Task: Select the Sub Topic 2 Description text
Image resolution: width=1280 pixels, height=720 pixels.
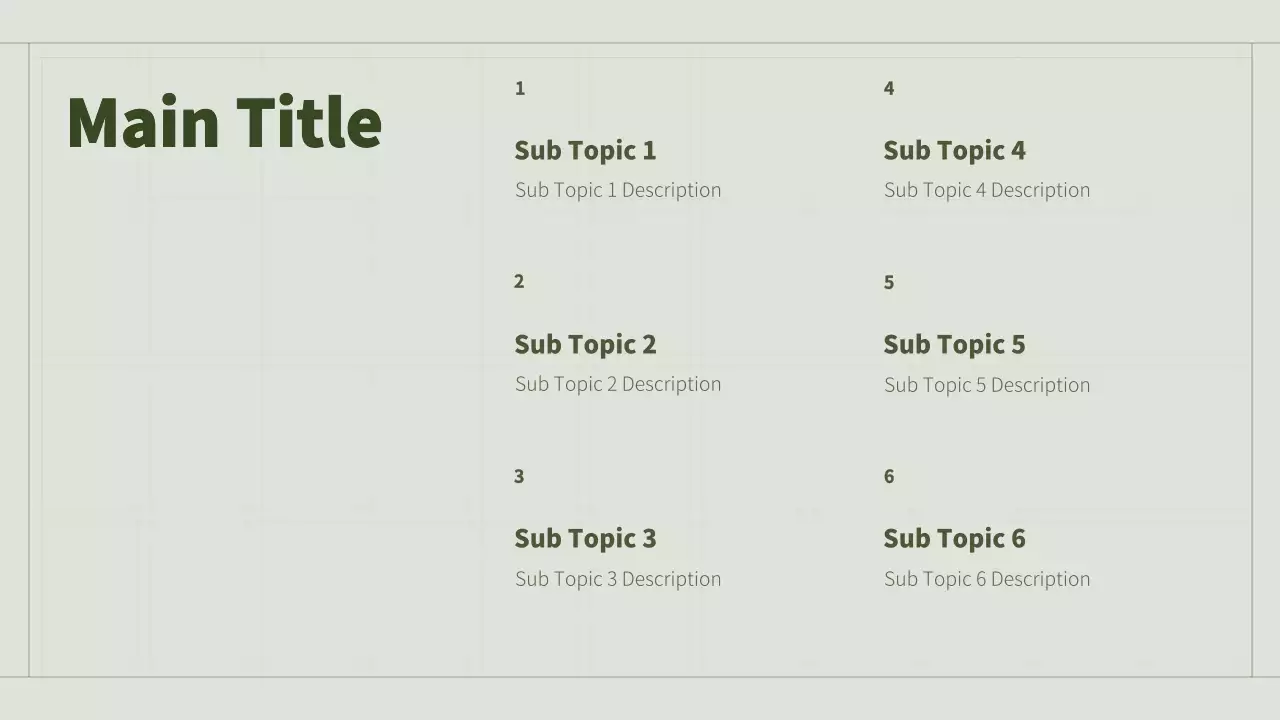Action: (618, 384)
